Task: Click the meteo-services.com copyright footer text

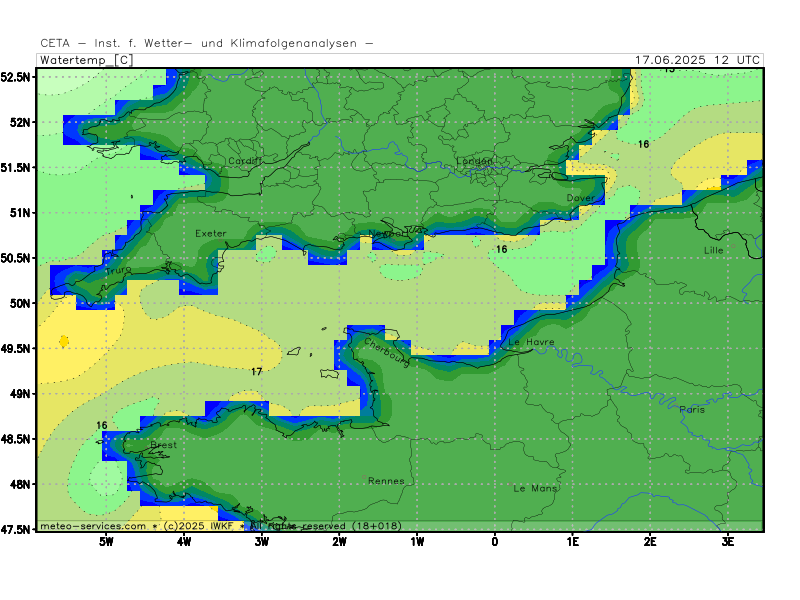Action: [220, 526]
